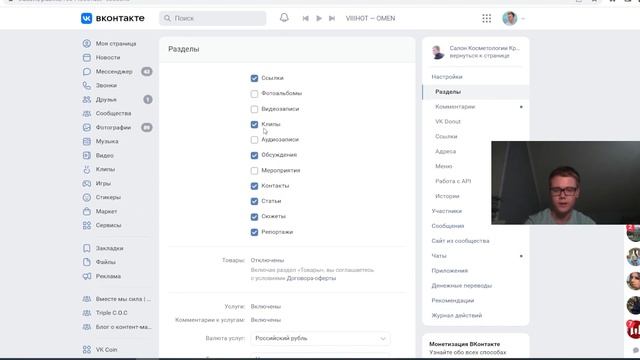Open Реклама in sidebar
The image size is (640, 360).
tap(108, 276)
